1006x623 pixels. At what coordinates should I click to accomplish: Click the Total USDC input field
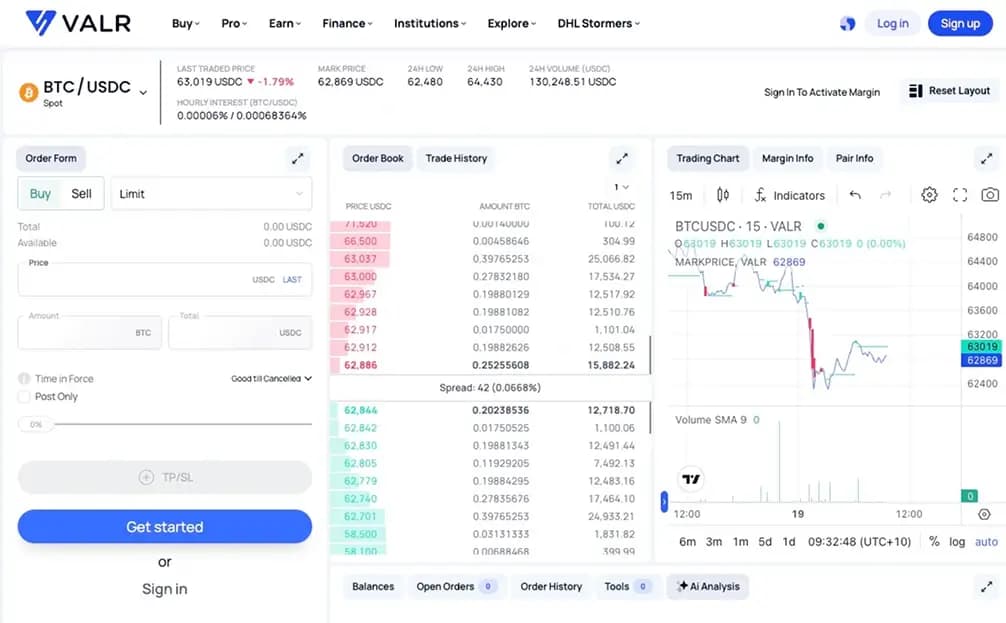pyautogui.click(x=240, y=332)
